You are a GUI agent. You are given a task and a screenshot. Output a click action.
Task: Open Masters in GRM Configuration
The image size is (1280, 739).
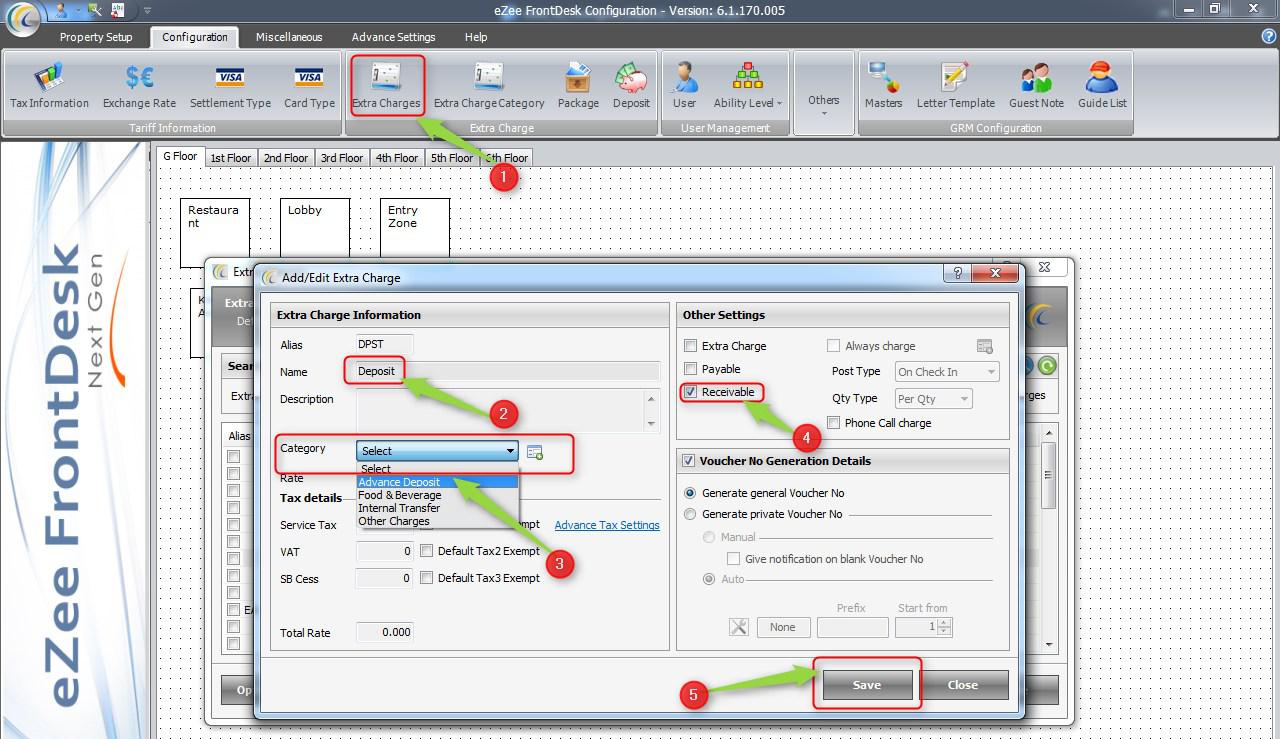(x=884, y=87)
